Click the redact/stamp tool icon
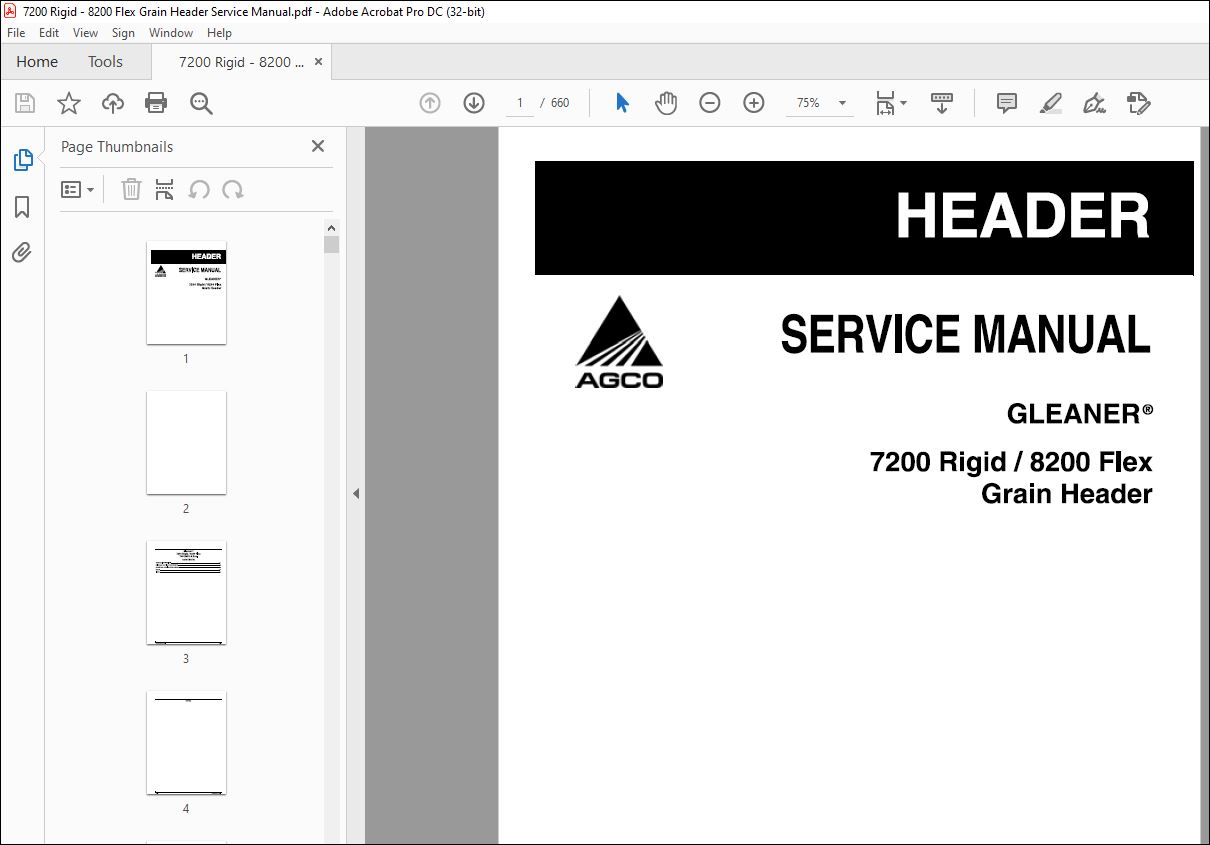This screenshot has height=845, width=1210. pos(1139,103)
